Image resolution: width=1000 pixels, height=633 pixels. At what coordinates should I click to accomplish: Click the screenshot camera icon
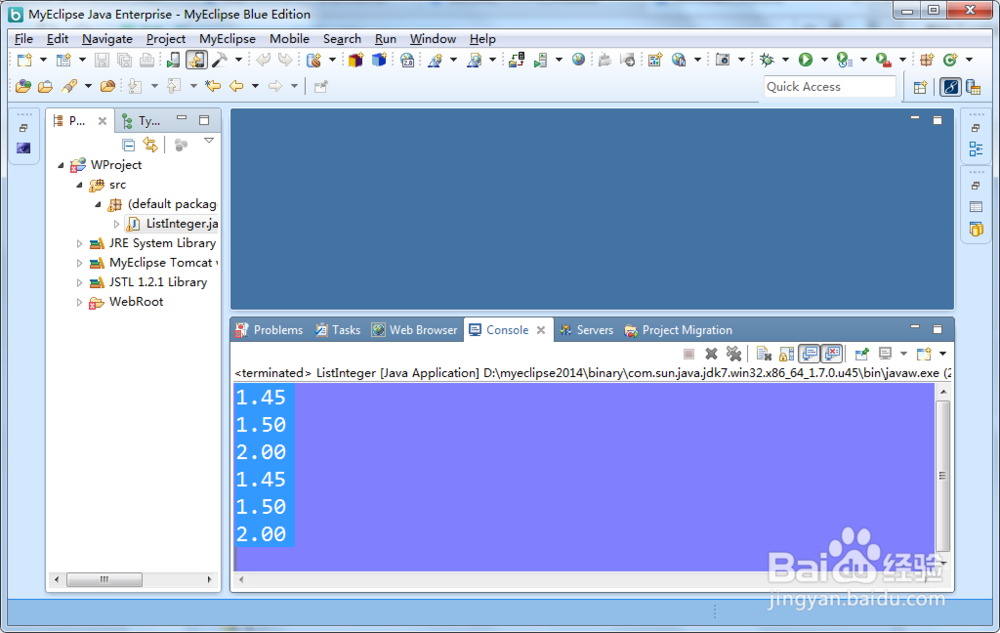pyautogui.click(x=722, y=60)
